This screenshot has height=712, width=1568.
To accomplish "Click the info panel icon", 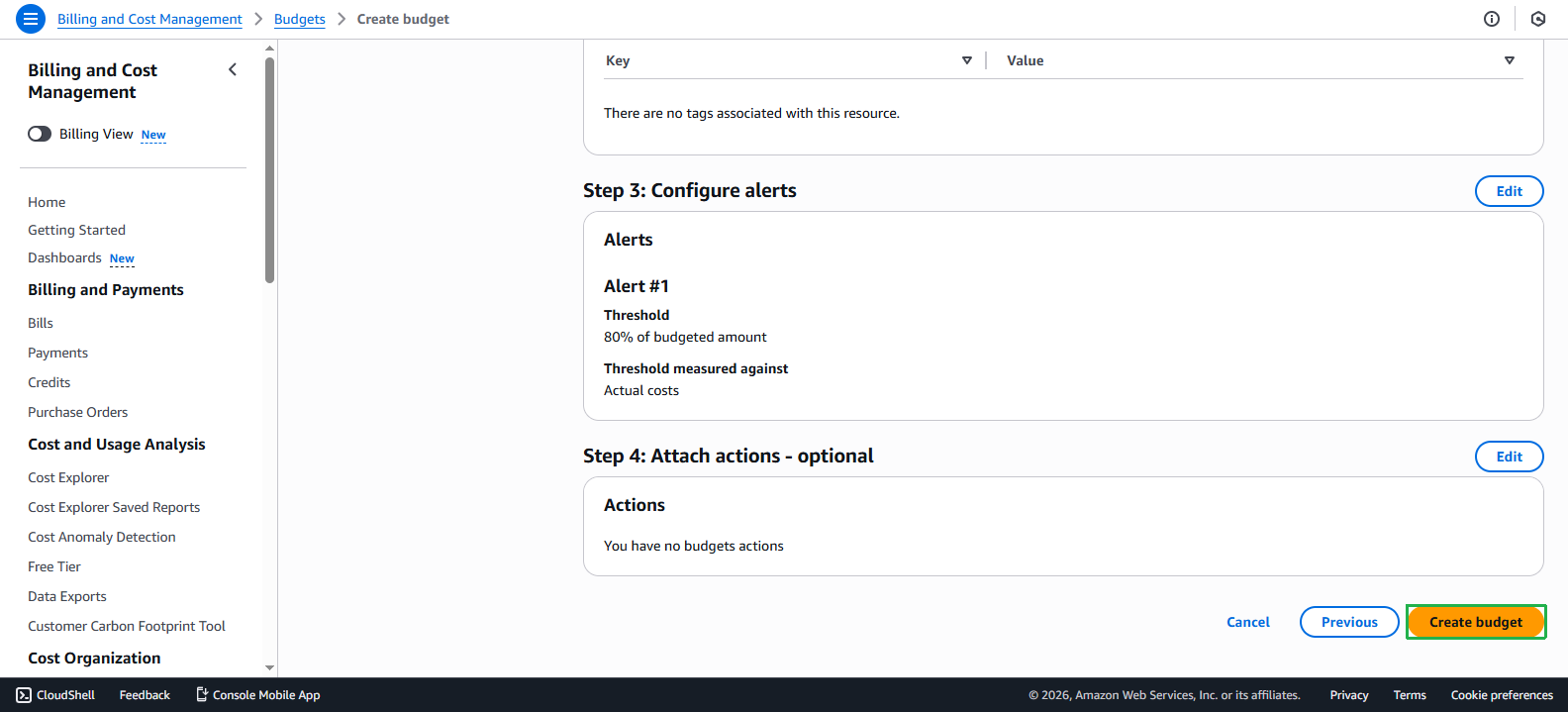I will [x=1492, y=19].
